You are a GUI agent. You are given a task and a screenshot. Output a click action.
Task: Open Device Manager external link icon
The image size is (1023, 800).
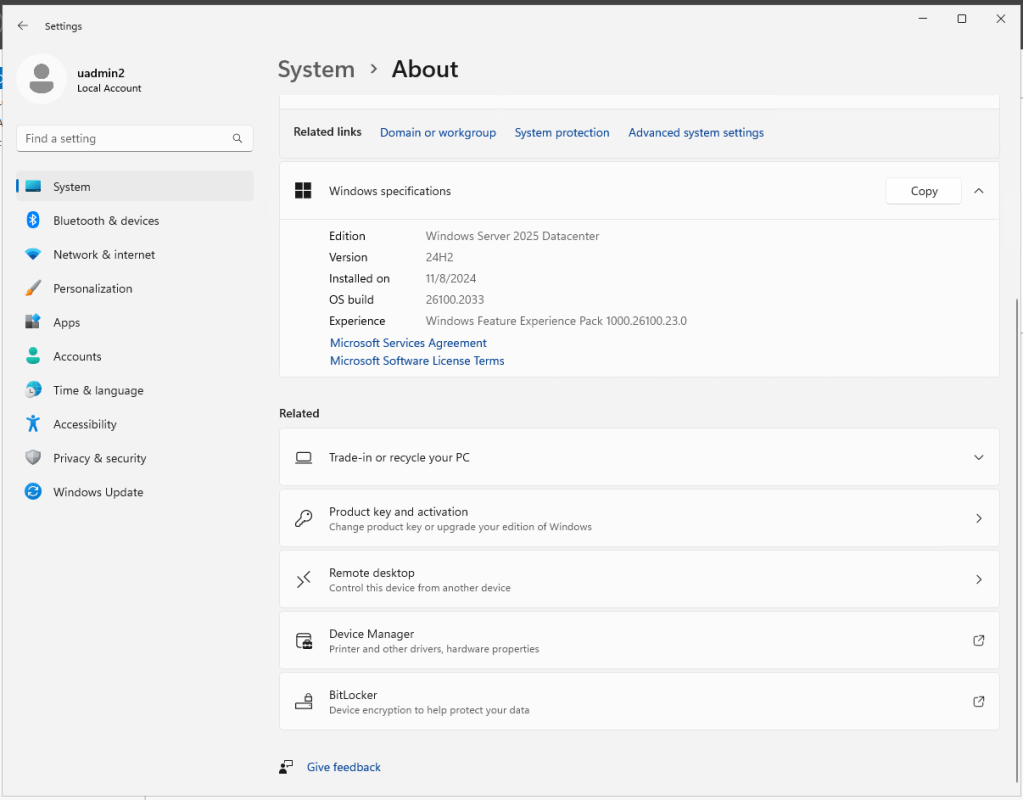[x=978, y=641]
